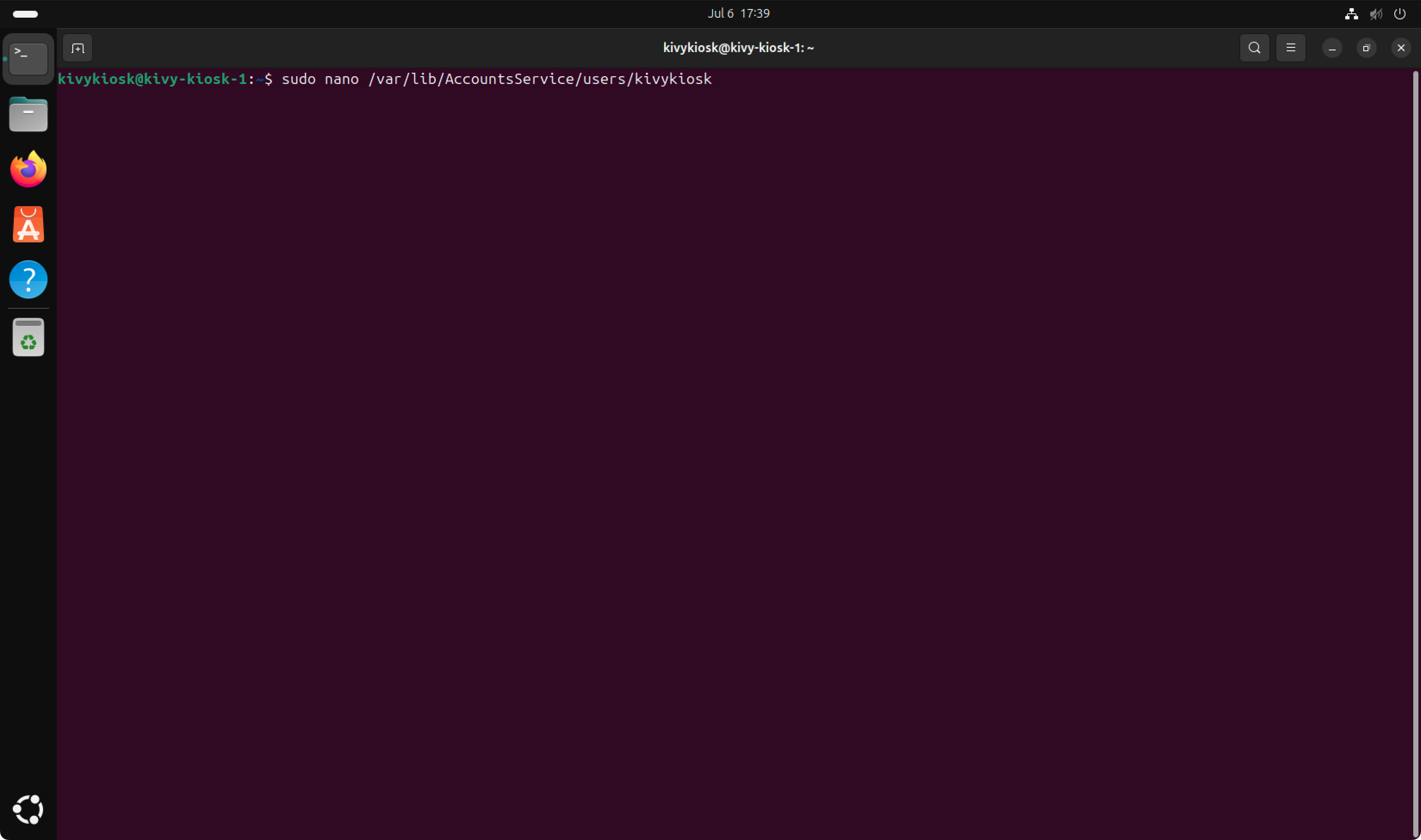Show Applications via the Ubuntu logo
The width and height of the screenshot is (1421, 840).
point(28,809)
